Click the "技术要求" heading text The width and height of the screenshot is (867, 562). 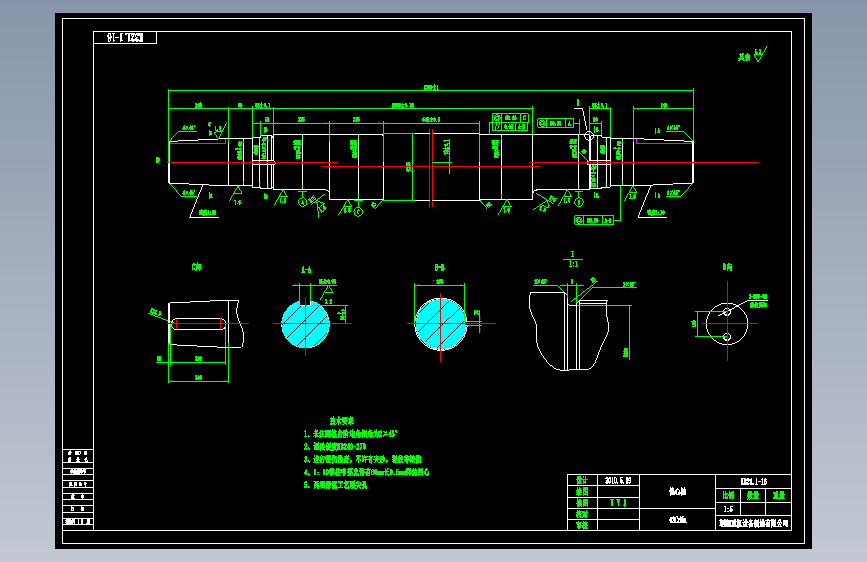[342, 420]
